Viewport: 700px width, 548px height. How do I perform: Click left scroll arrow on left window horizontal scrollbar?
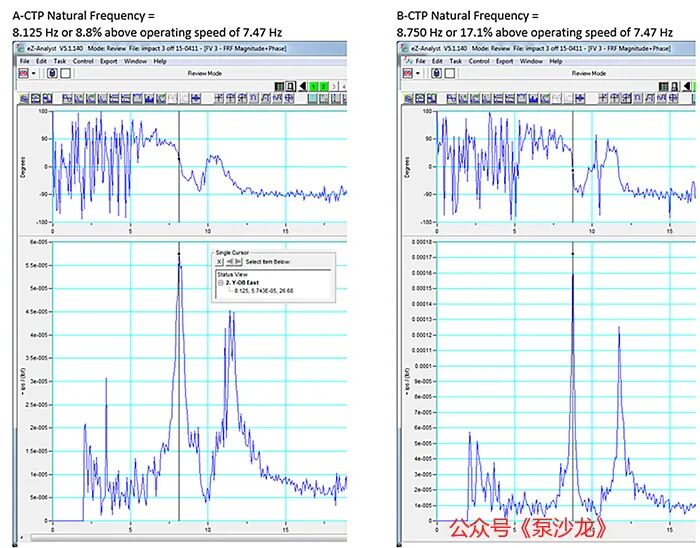click(x=21, y=537)
